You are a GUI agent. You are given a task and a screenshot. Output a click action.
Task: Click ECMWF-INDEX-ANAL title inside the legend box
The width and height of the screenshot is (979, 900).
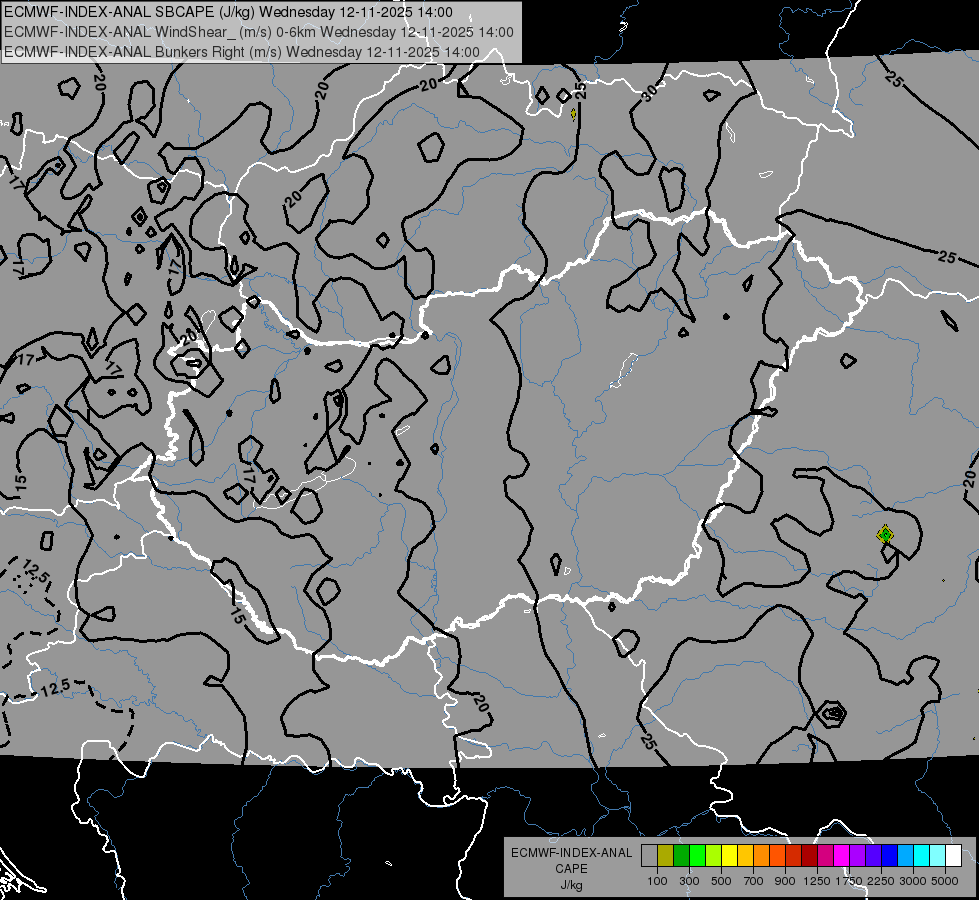point(571,853)
